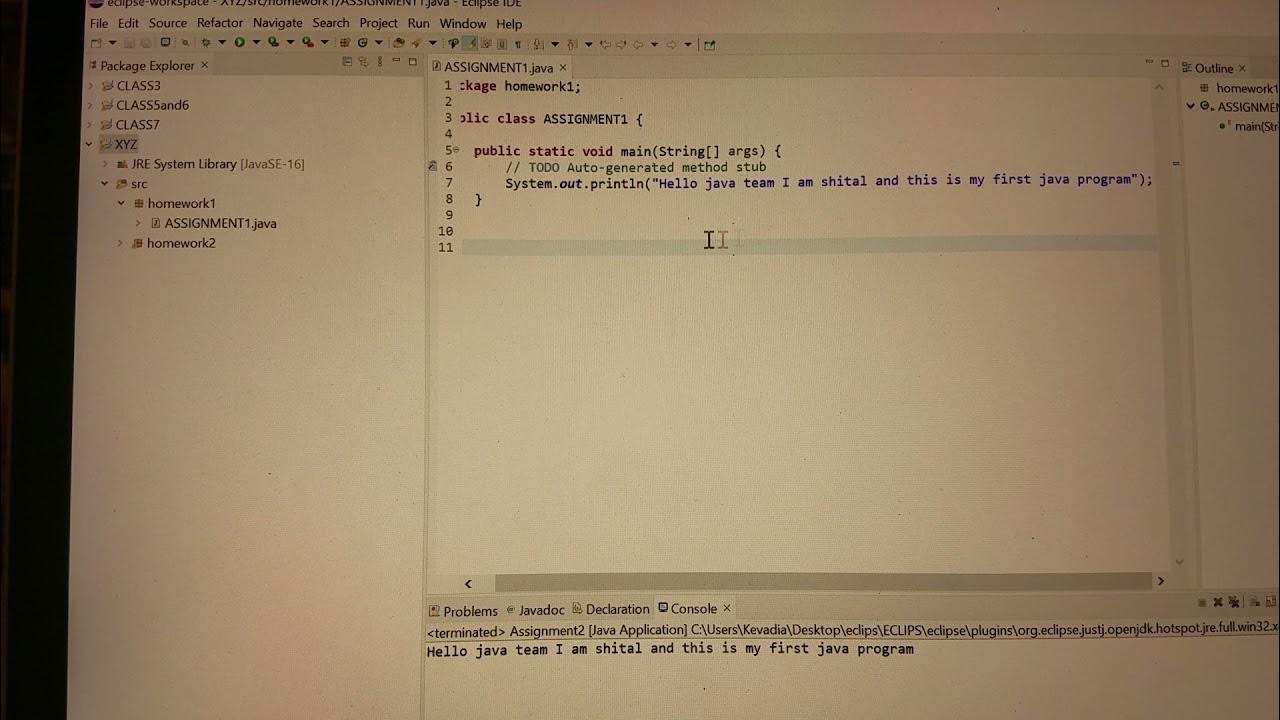Open dropdown arrow next to Debug icon
Image resolution: width=1280 pixels, height=720 pixels.
pos(222,43)
